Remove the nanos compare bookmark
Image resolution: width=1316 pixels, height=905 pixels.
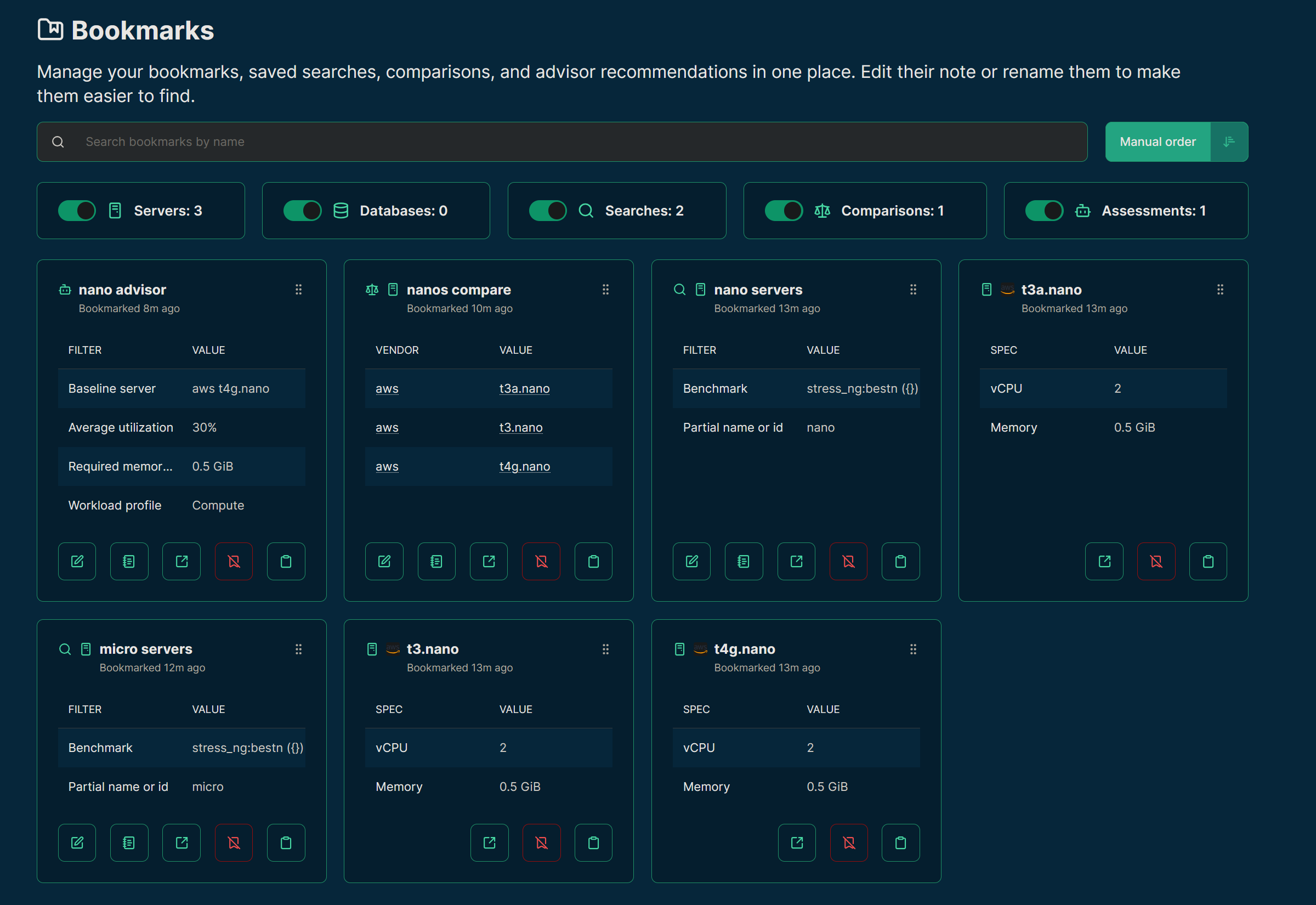(541, 561)
